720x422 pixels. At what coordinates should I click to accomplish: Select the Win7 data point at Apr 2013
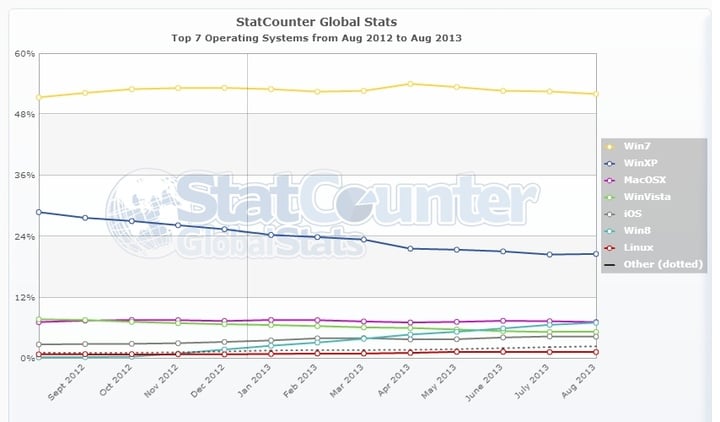tap(410, 84)
